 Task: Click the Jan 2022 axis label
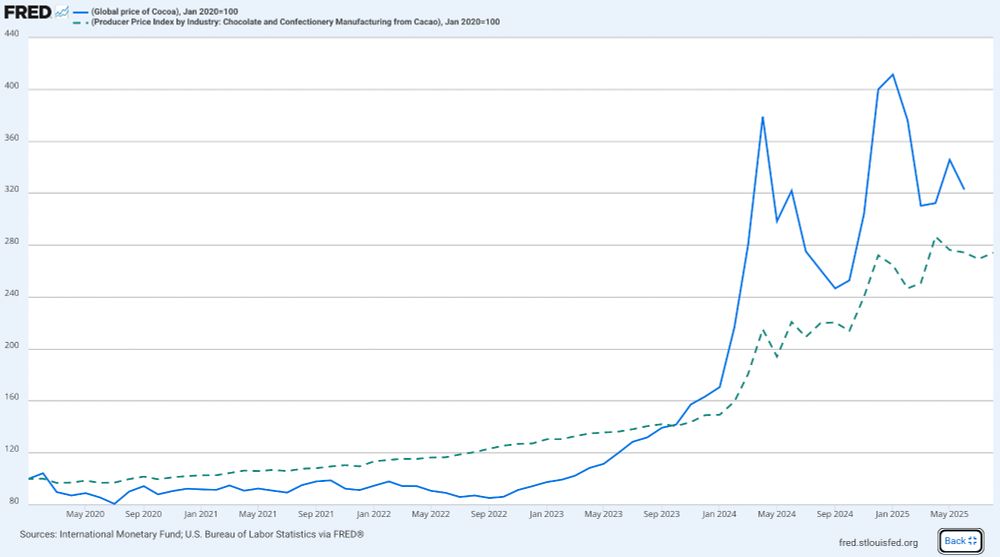click(x=373, y=514)
